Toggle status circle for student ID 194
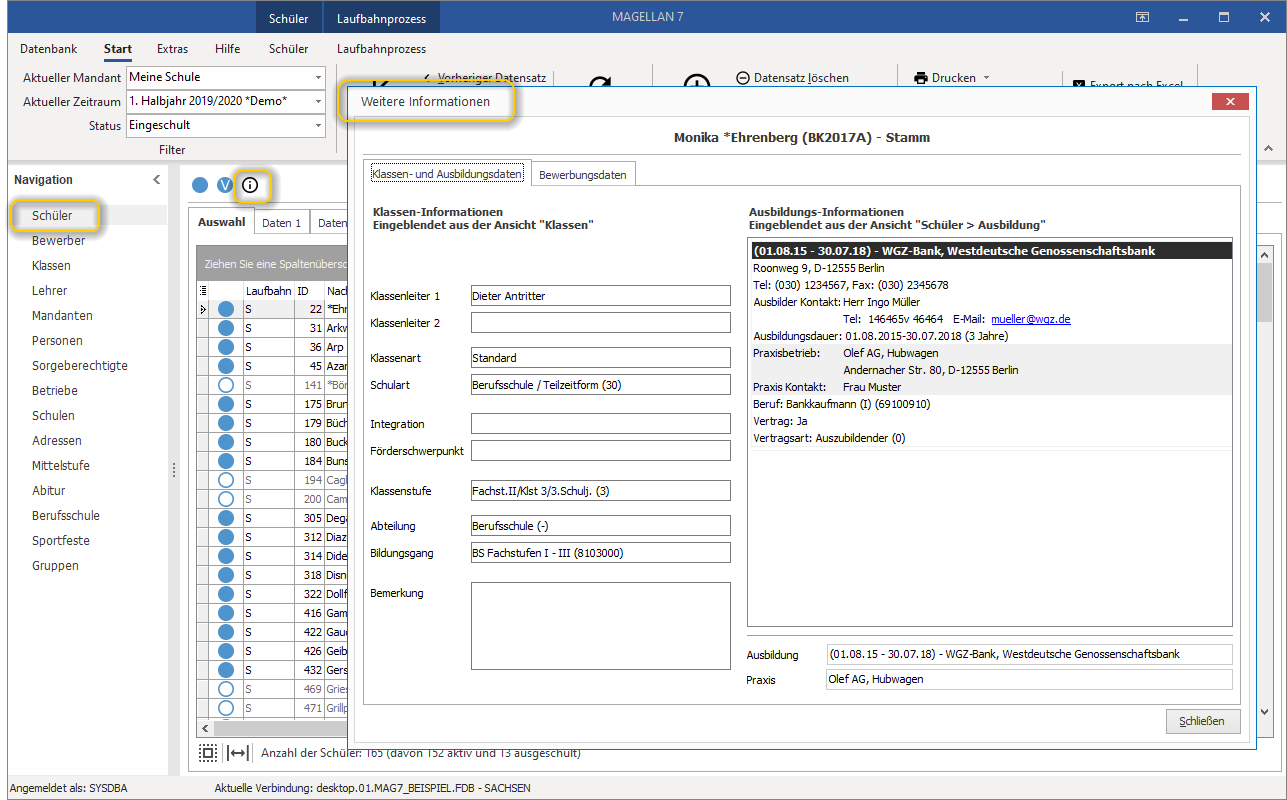 point(226,481)
